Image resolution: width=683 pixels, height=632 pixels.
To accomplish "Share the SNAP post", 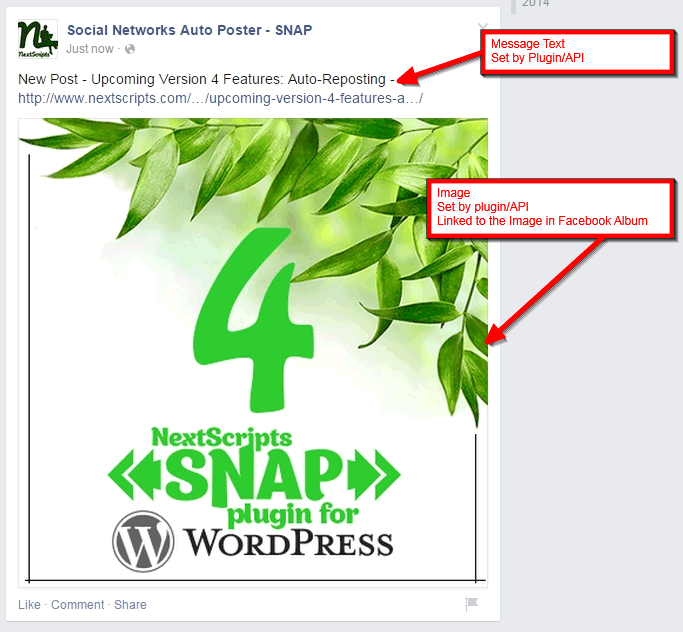I will [x=130, y=605].
